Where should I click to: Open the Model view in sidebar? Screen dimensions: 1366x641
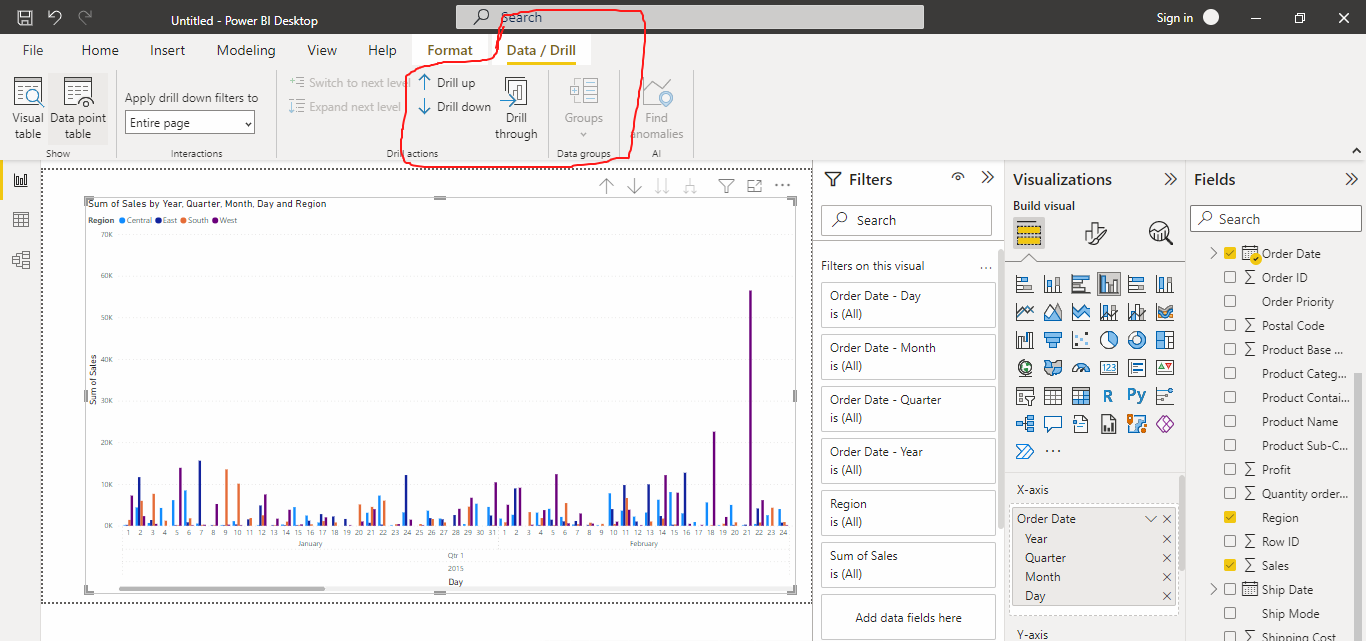20,260
